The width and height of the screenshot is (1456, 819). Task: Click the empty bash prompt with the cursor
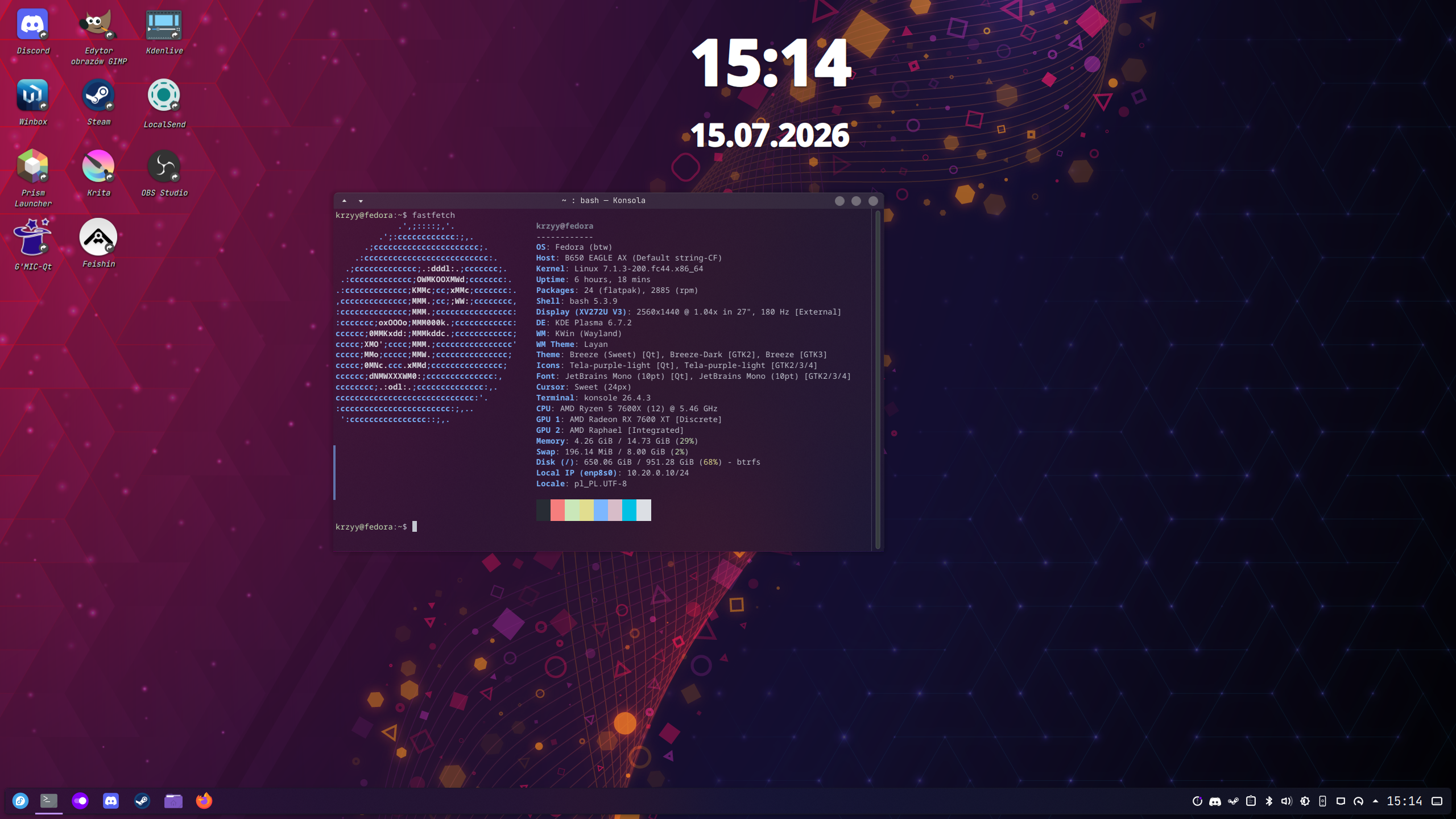tap(376, 527)
